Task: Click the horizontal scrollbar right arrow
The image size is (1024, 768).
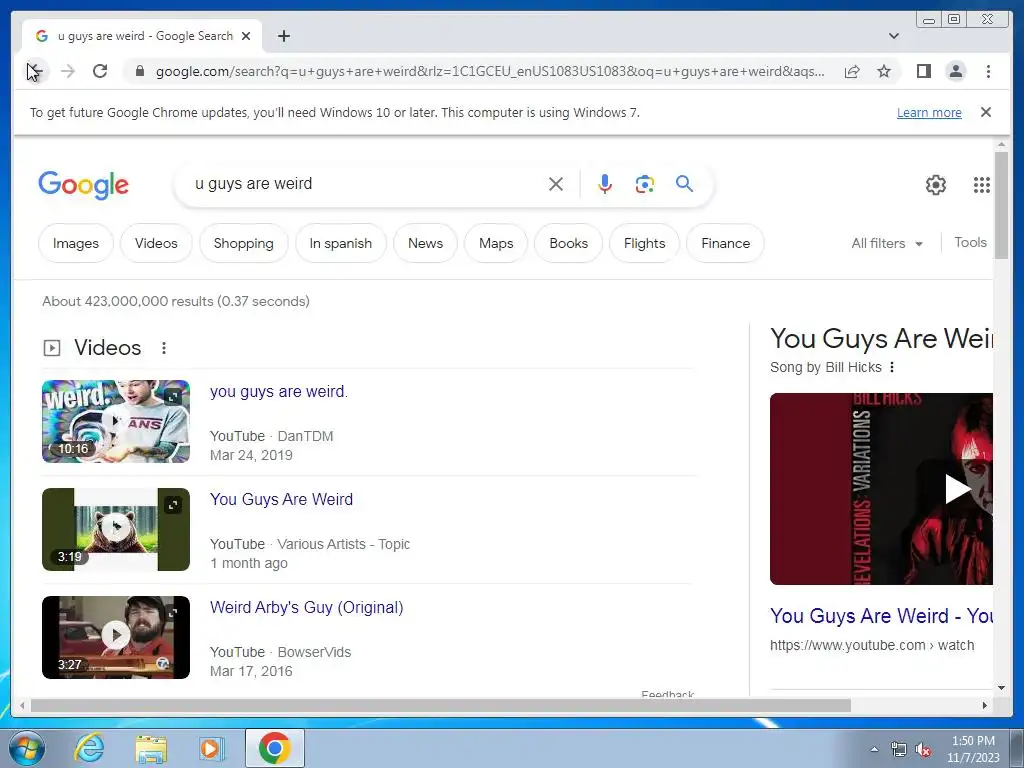Action: tap(985, 705)
